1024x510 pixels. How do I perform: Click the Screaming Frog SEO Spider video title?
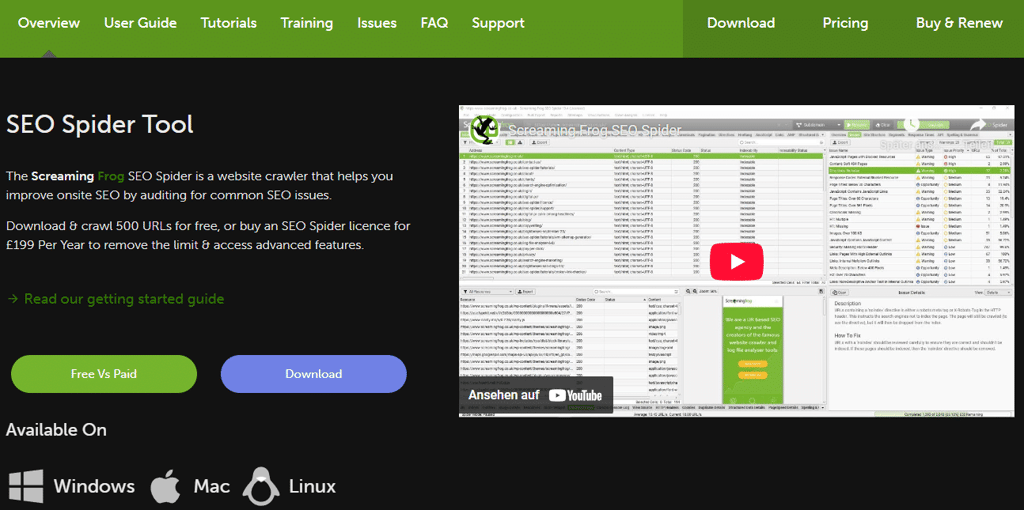[x=594, y=129]
